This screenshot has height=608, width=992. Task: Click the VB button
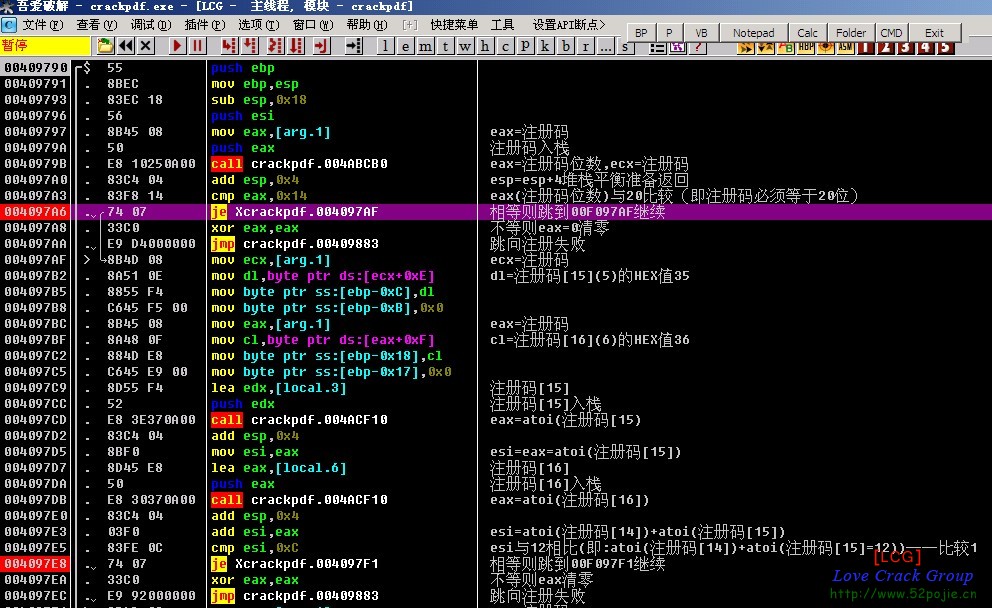click(x=701, y=33)
